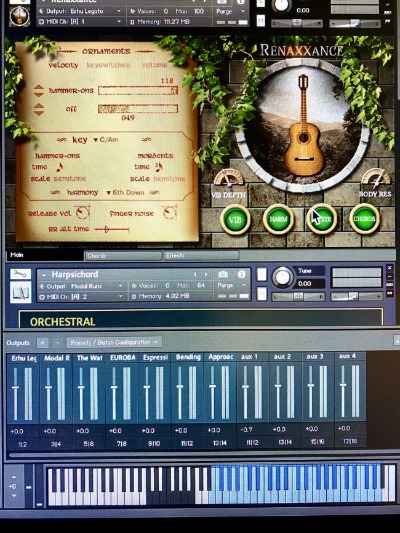Click the up-down arrows beside off
The image size is (400, 533).
[x=39, y=109]
